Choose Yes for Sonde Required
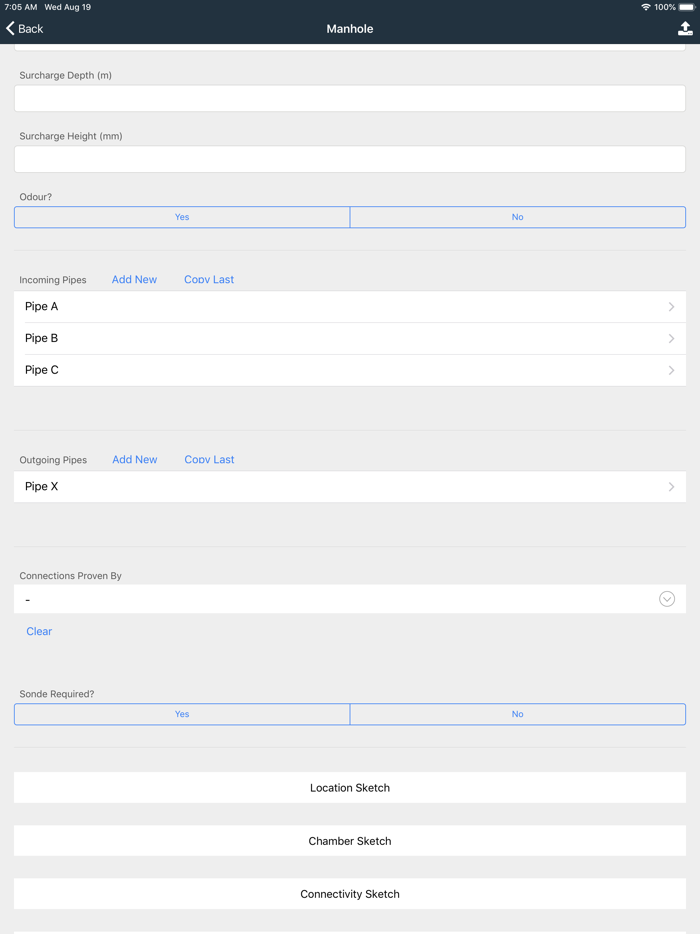The image size is (700, 934). click(182, 714)
